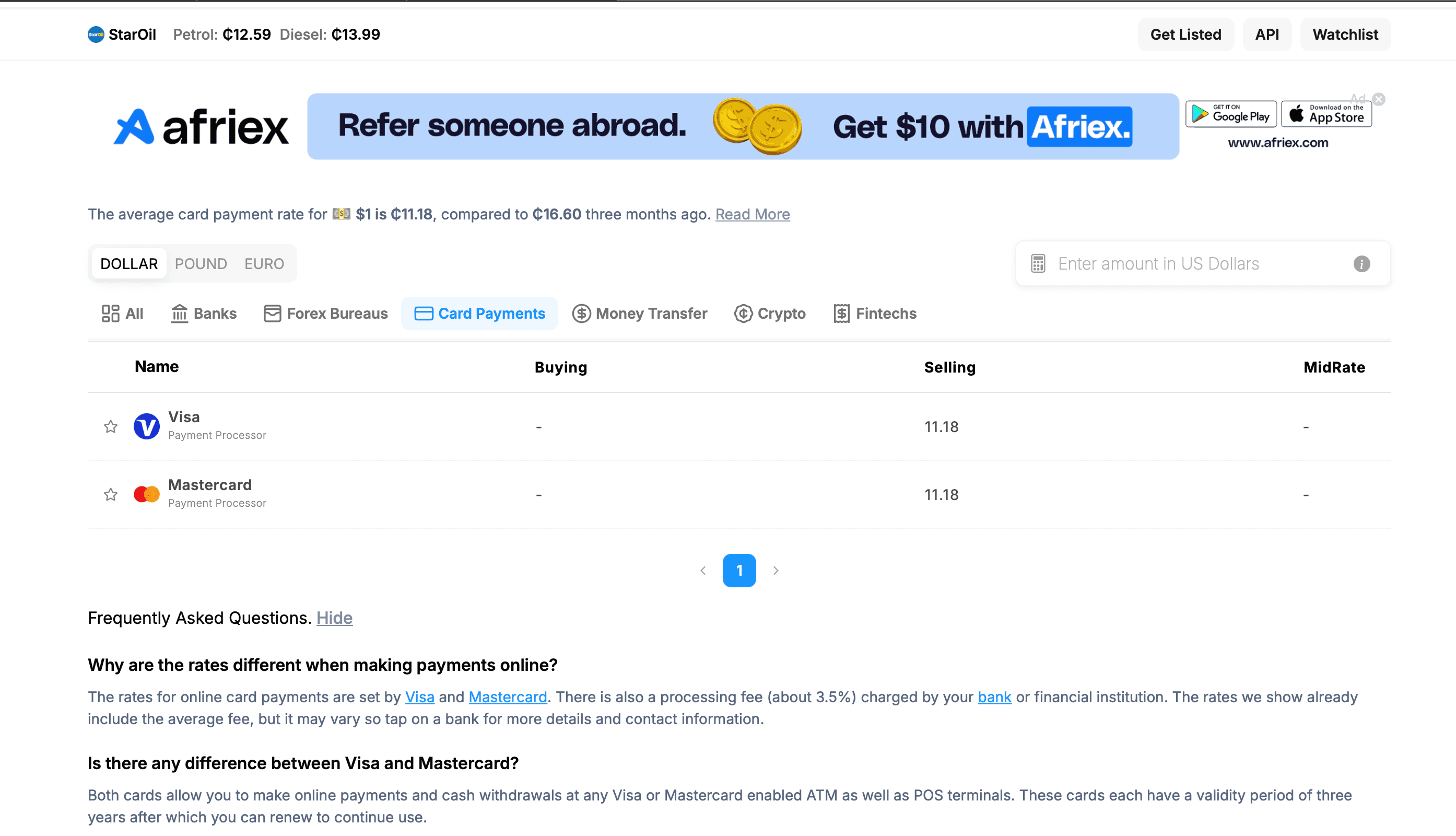Dismiss the Afriex banner ad

1379,99
